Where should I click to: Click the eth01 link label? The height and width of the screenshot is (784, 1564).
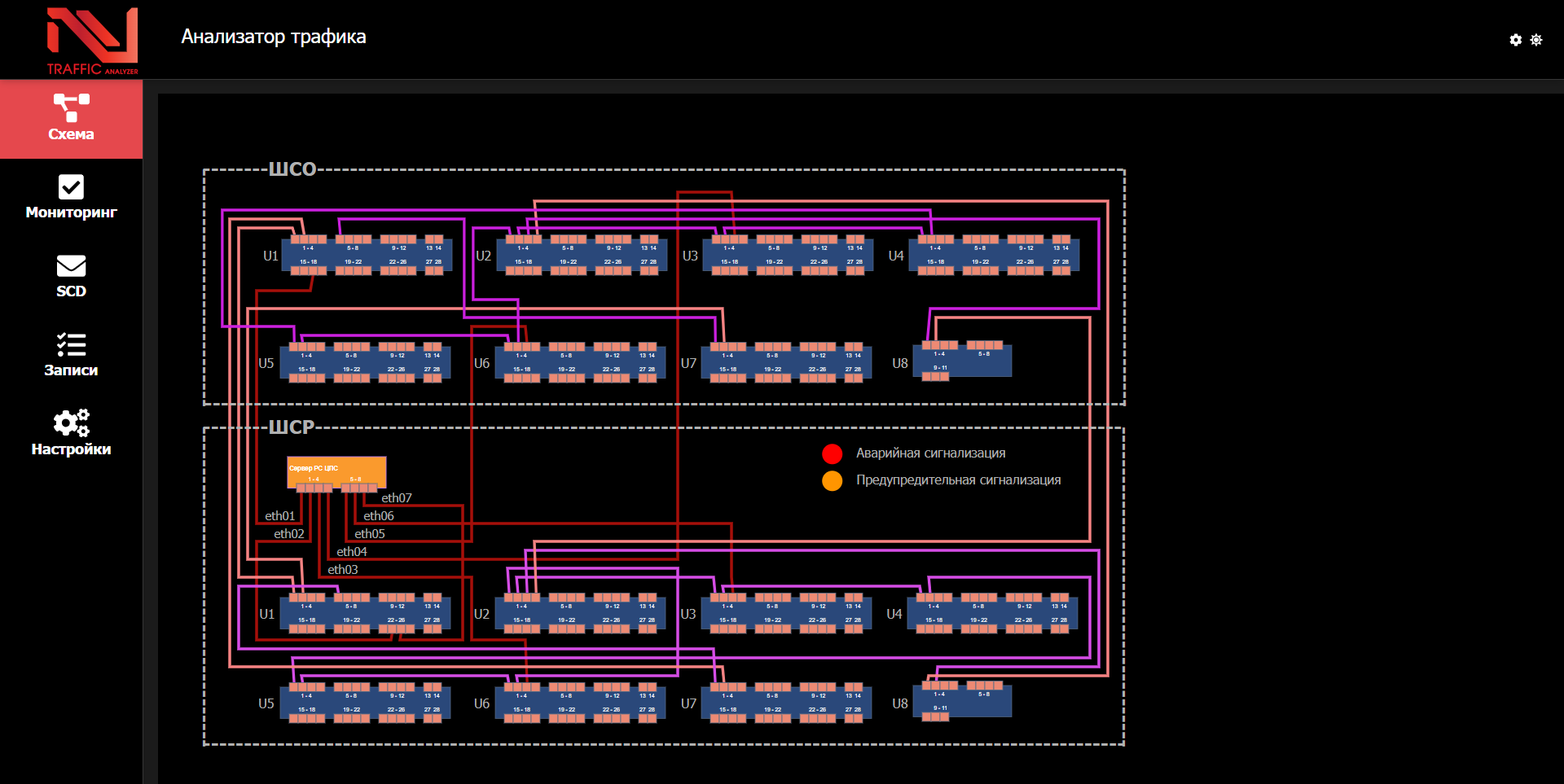[280, 516]
